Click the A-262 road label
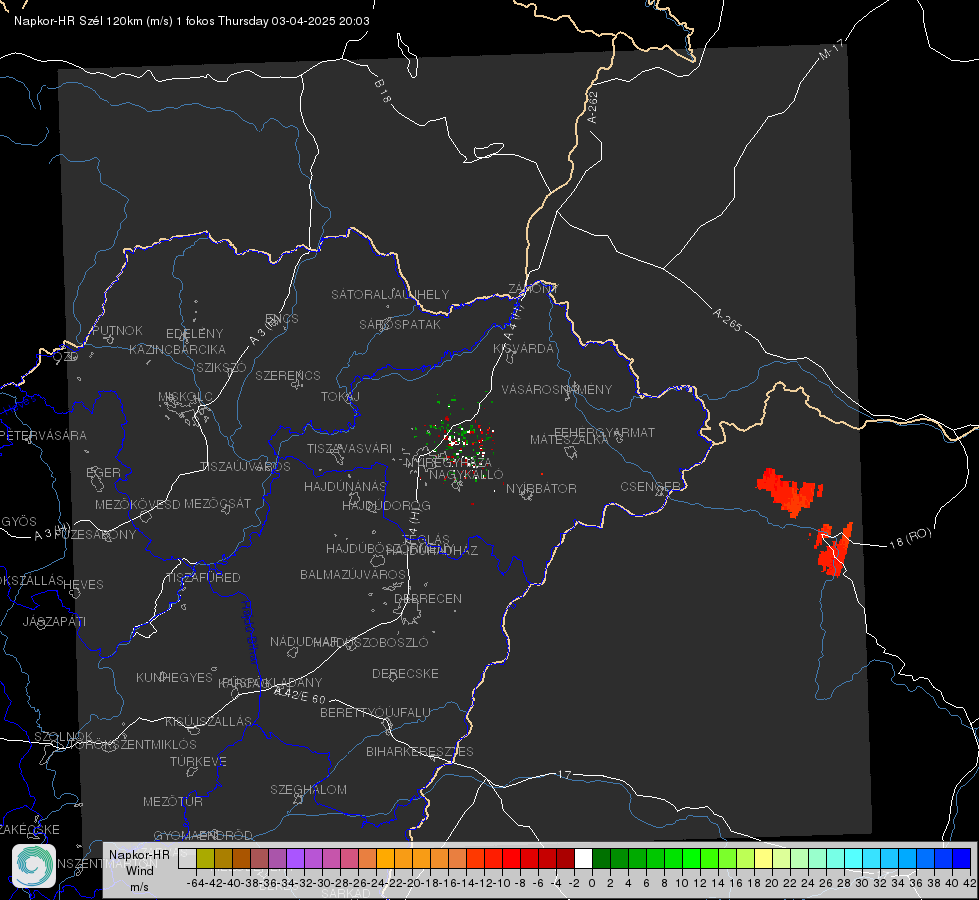The width and height of the screenshot is (979, 900). (593, 107)
